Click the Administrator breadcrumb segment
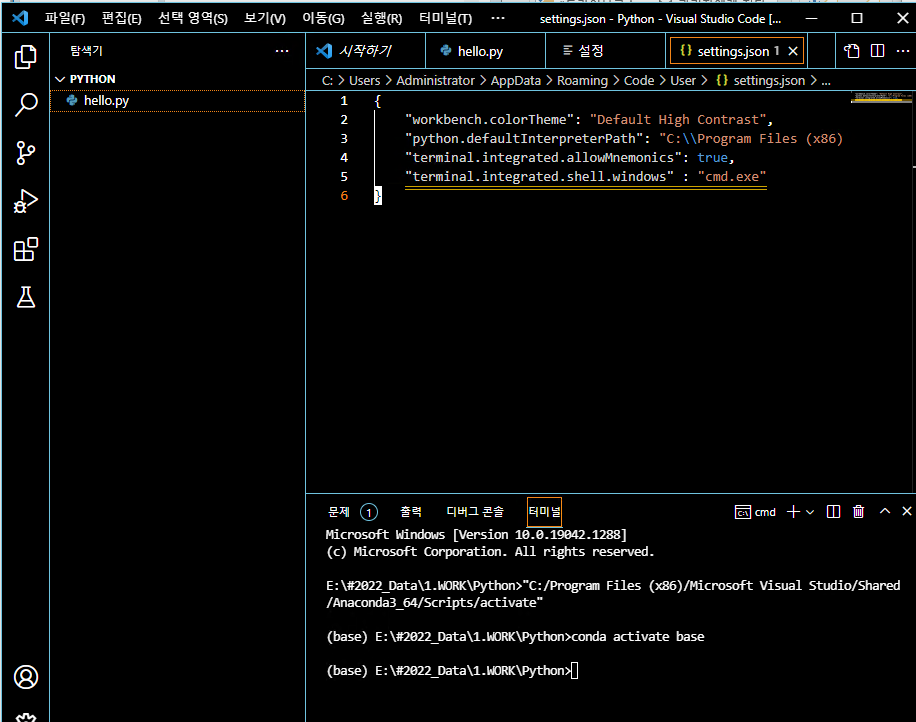Screen dimensions: 916x722 click(435, 81)
